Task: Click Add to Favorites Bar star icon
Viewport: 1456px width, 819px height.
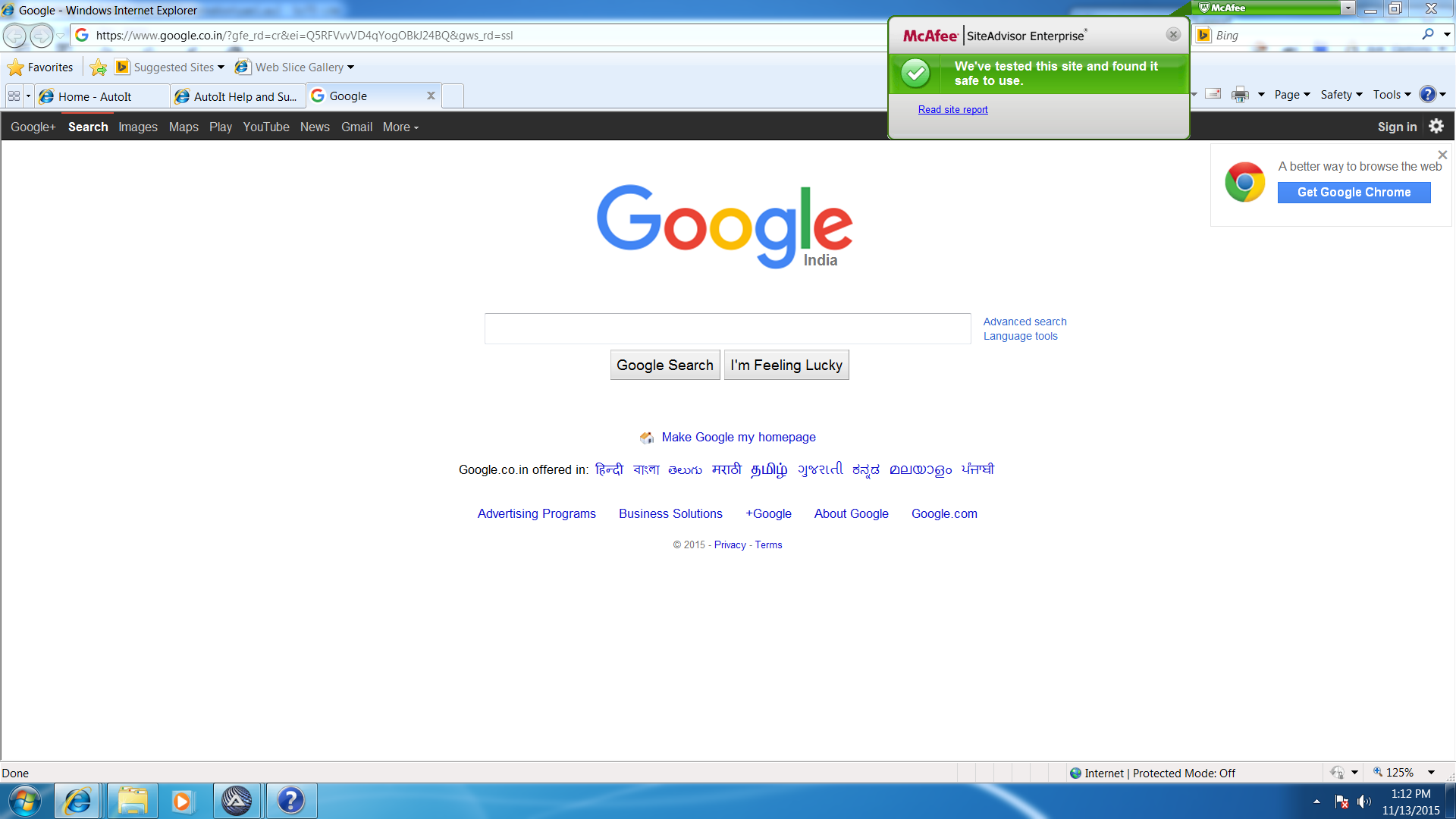Action: (x=98, y=67)
